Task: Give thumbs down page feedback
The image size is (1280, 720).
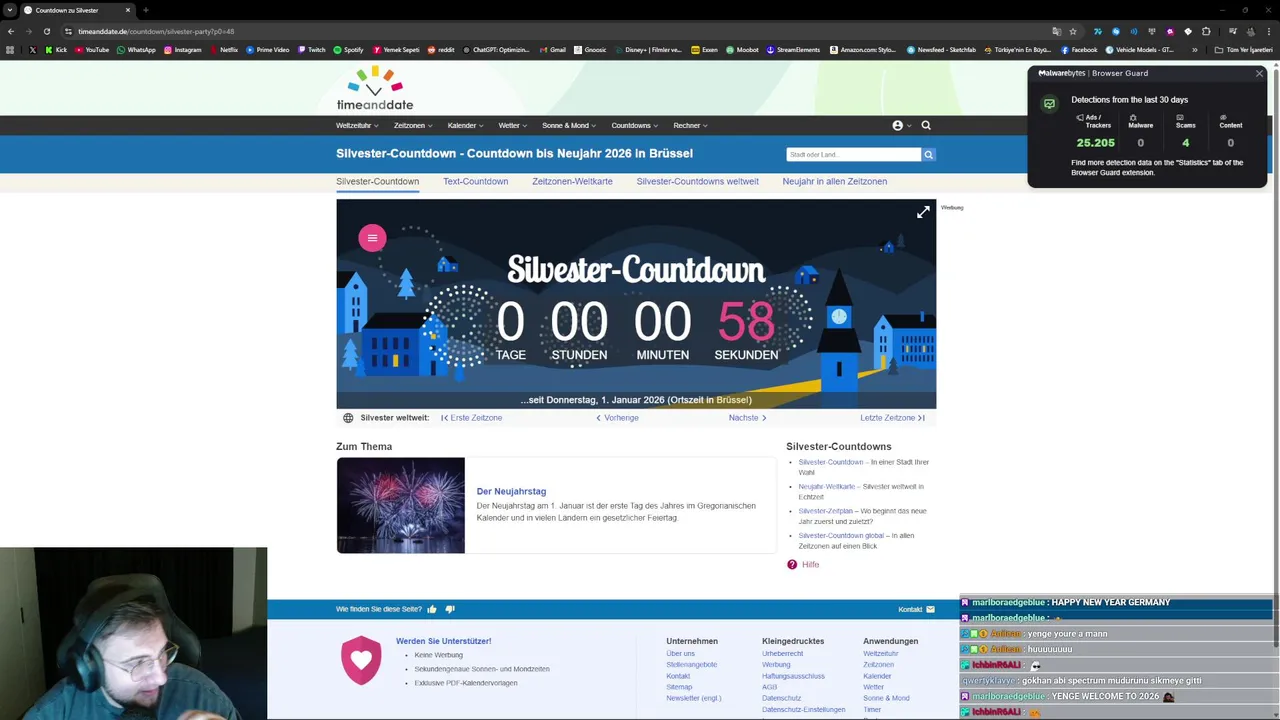Action: point(450,609)
